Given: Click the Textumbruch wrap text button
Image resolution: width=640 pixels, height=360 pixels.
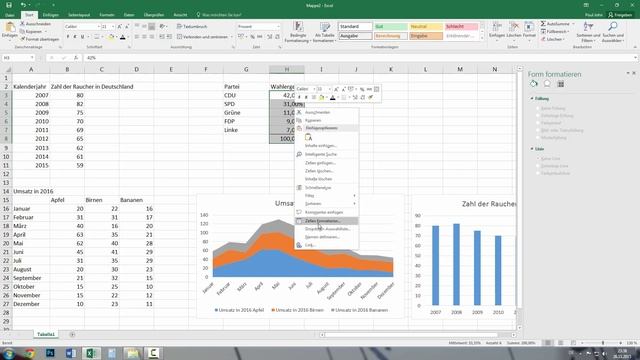Looking at the screenshot, I should [x=192, y=27].
